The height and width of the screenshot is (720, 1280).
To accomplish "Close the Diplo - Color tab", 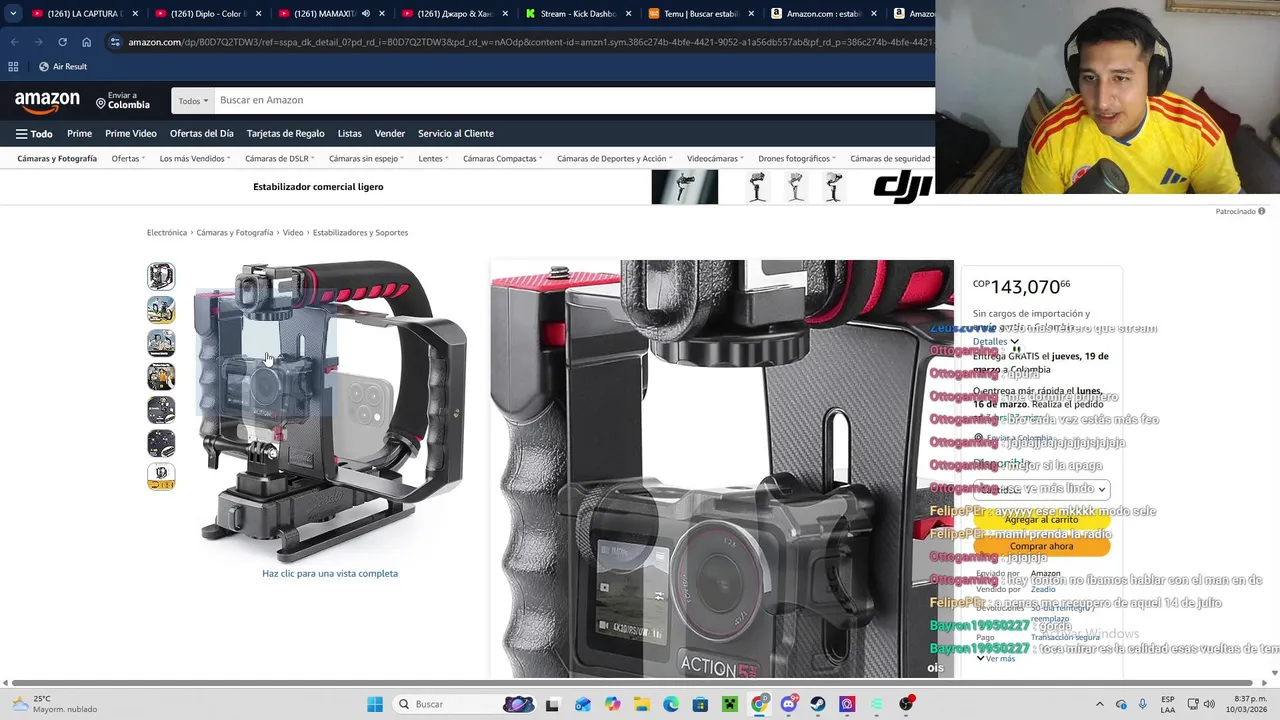I will 258,14.
